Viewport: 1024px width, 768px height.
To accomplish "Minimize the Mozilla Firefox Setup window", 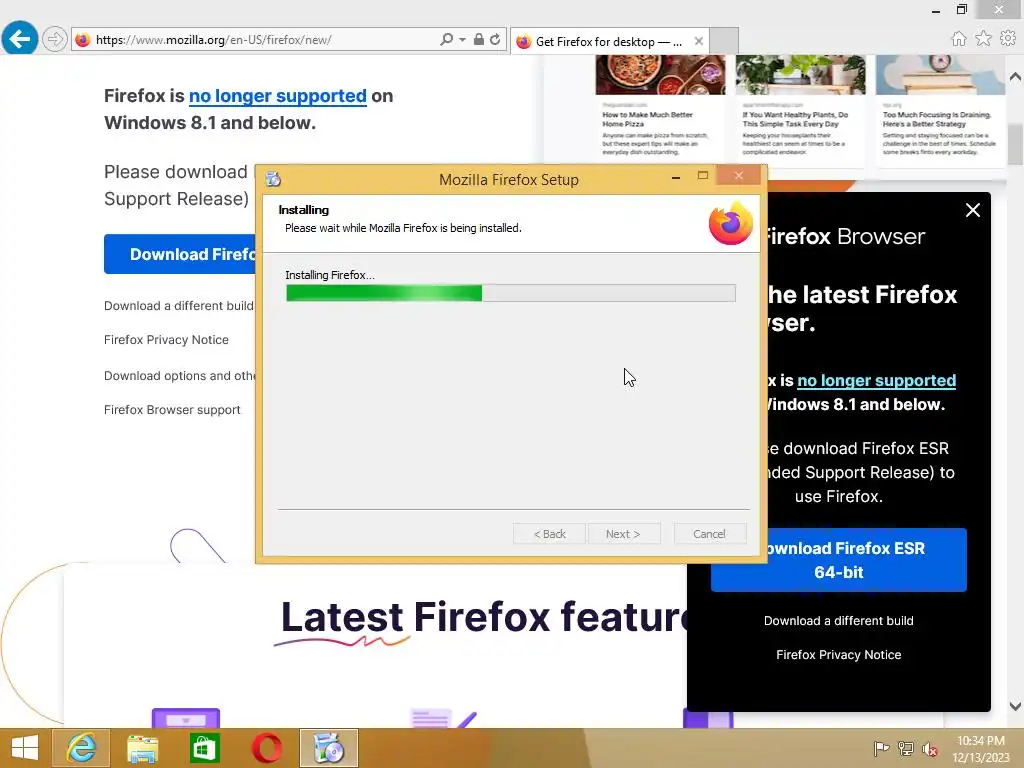I will pos(676,176).
